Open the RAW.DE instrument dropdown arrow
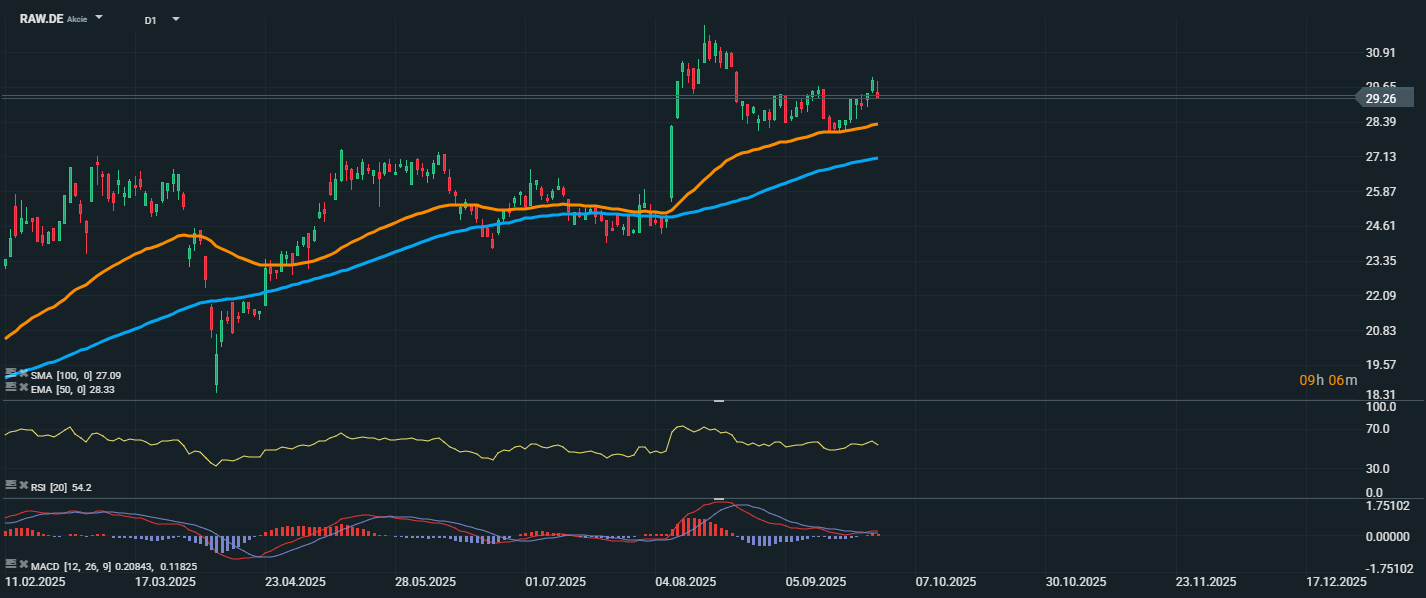Screen dimensions: 1426x598 coord(99,19)
